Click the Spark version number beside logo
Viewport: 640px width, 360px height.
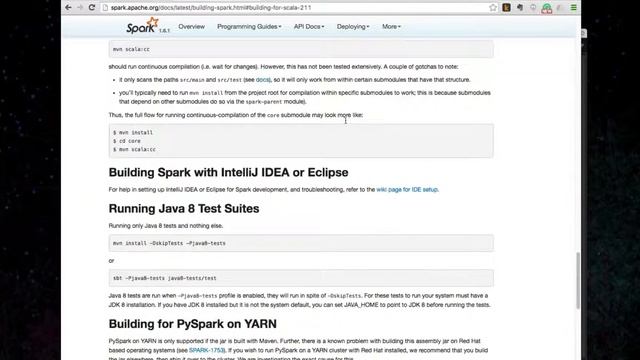pyautogui.click(x=164, y=31)
